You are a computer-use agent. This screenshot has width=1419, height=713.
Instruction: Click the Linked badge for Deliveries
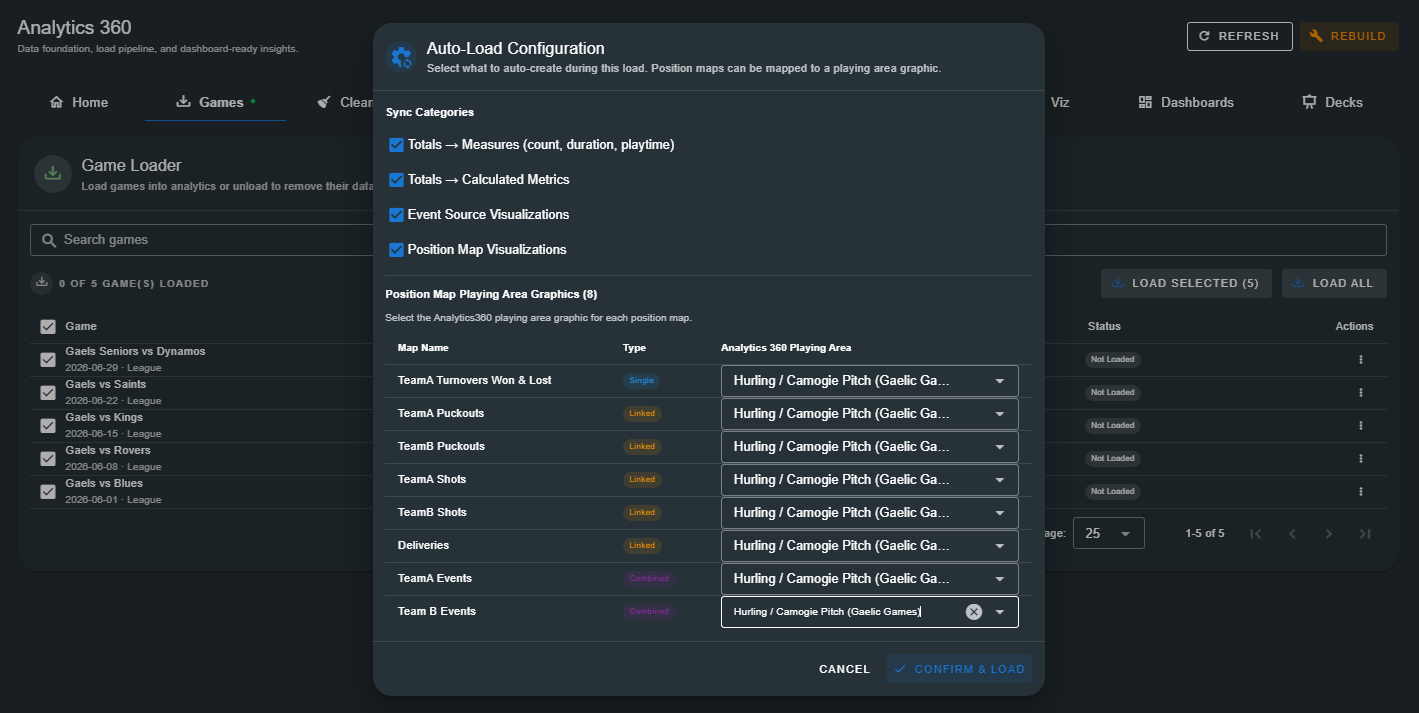[642, 546]
